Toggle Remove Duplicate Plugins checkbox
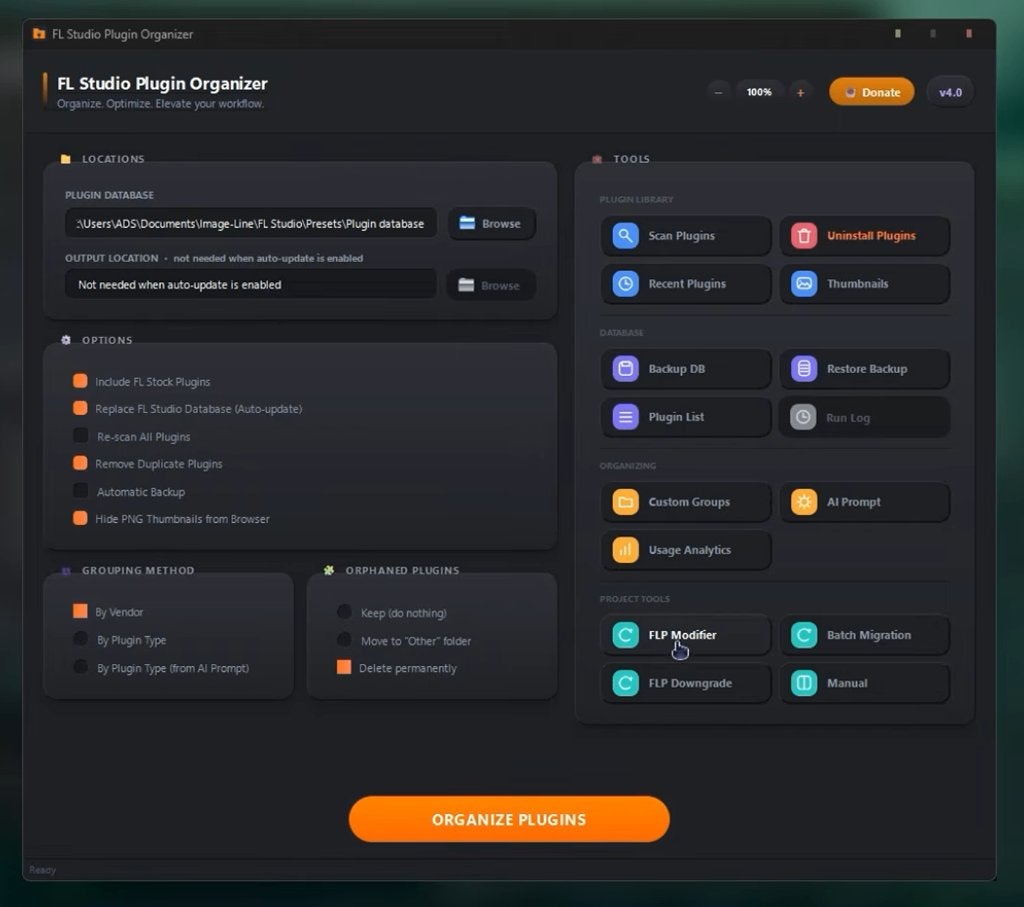1024x907 pixels. pos(80,463)
